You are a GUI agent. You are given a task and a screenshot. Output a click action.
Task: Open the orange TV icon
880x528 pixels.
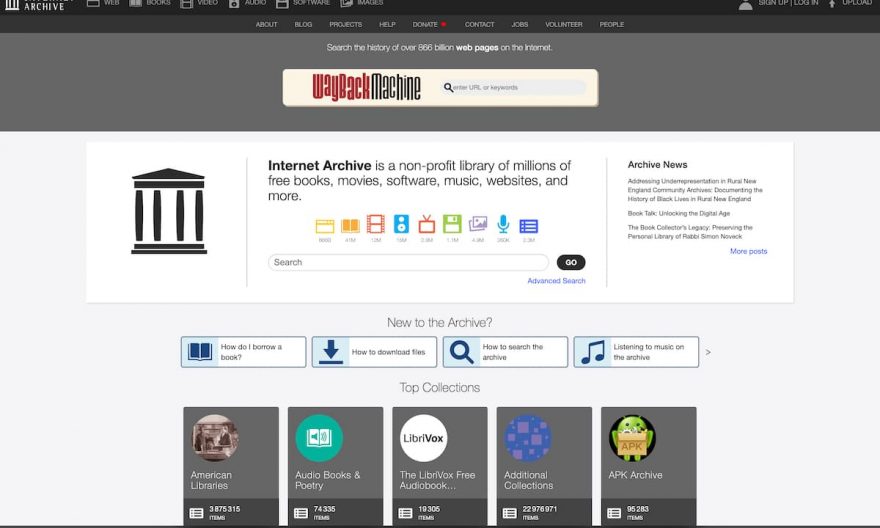pyautogui.click(x=427, y=225)
